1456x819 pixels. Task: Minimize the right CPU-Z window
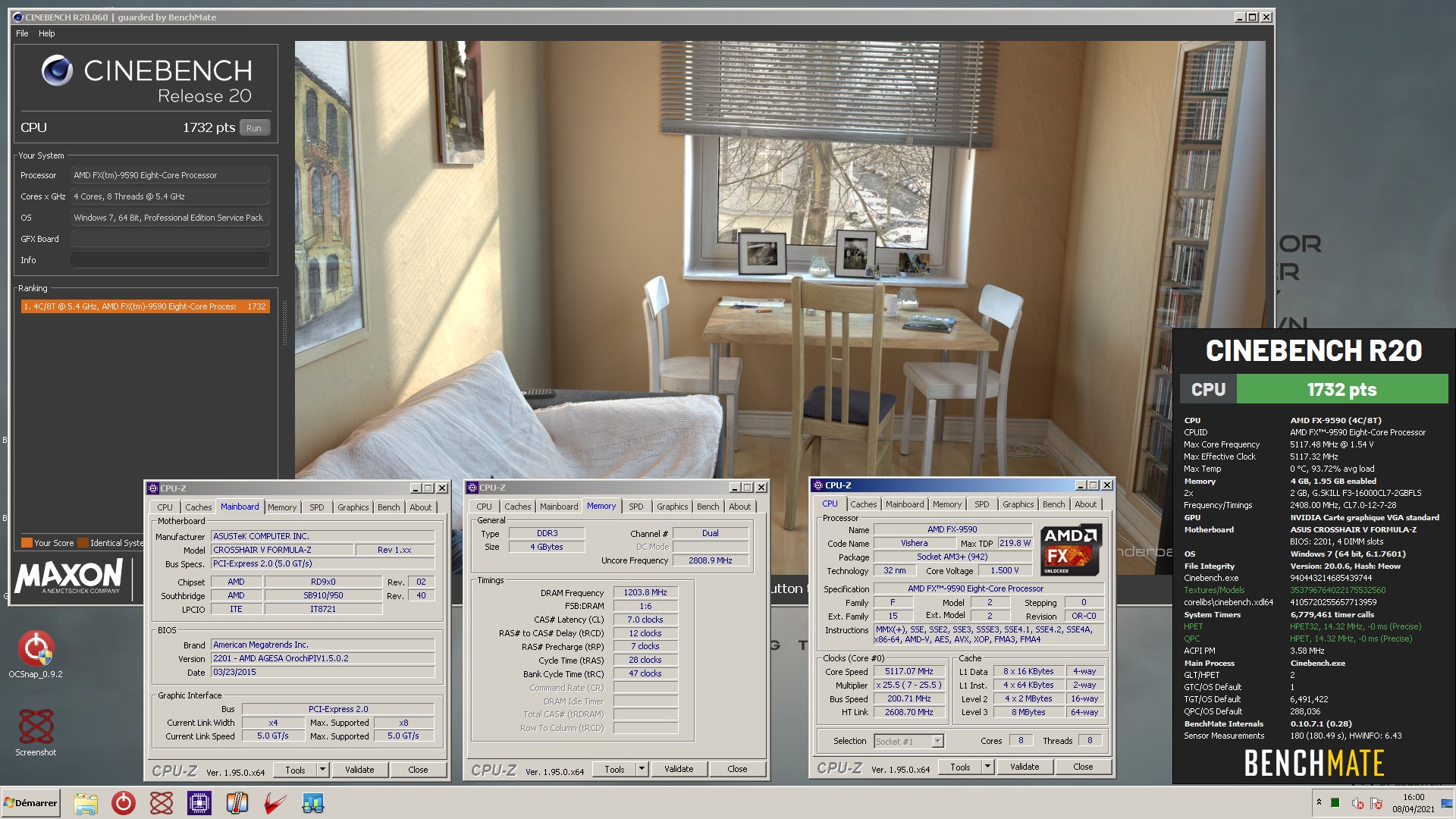click(x=1081, y=485)
